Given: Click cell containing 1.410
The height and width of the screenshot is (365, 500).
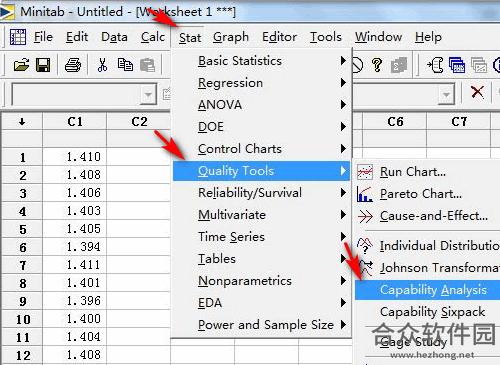Looking at the screenshot, I should point(75,157).
